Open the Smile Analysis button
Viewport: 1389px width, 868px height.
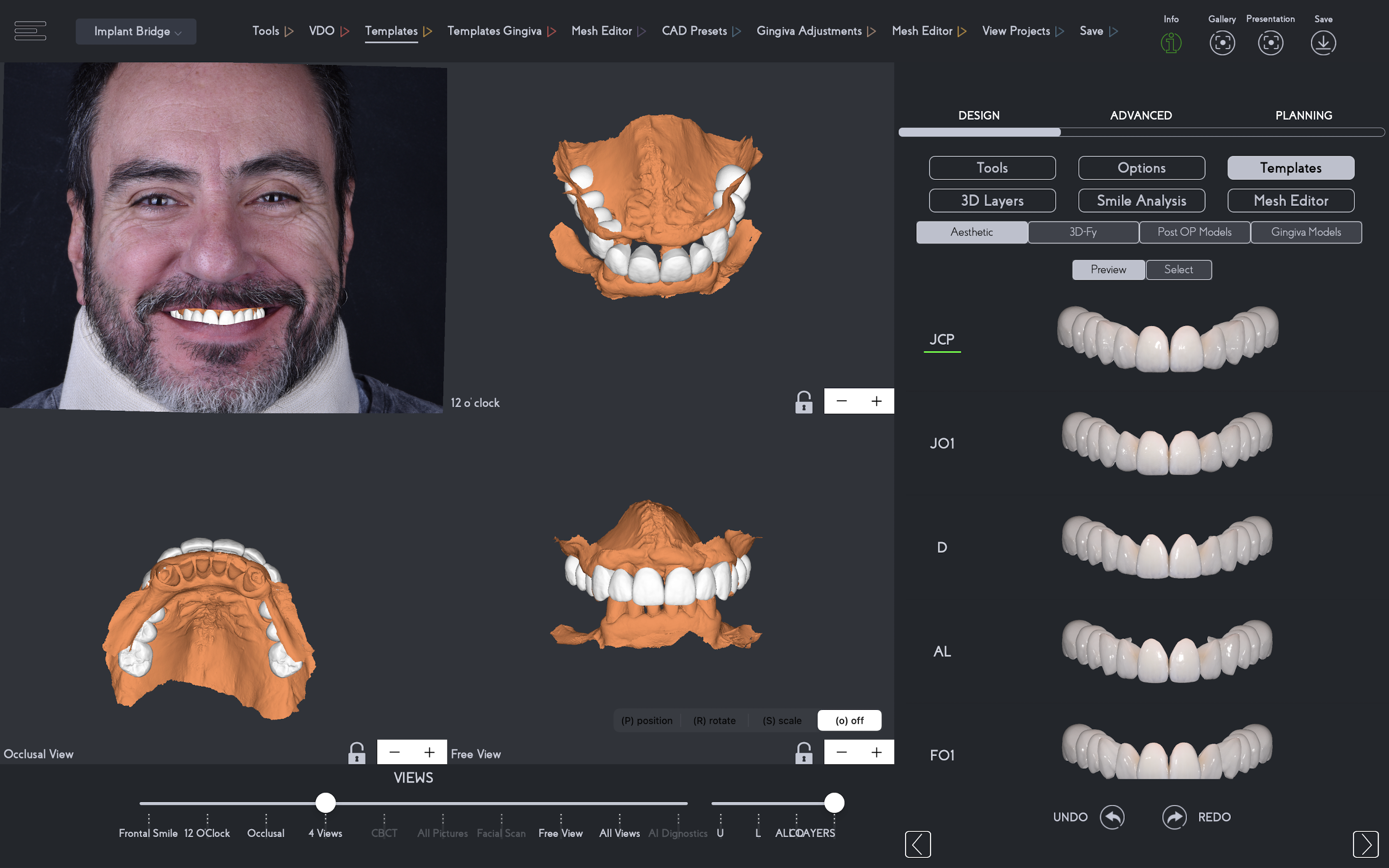click(1141, 200)
